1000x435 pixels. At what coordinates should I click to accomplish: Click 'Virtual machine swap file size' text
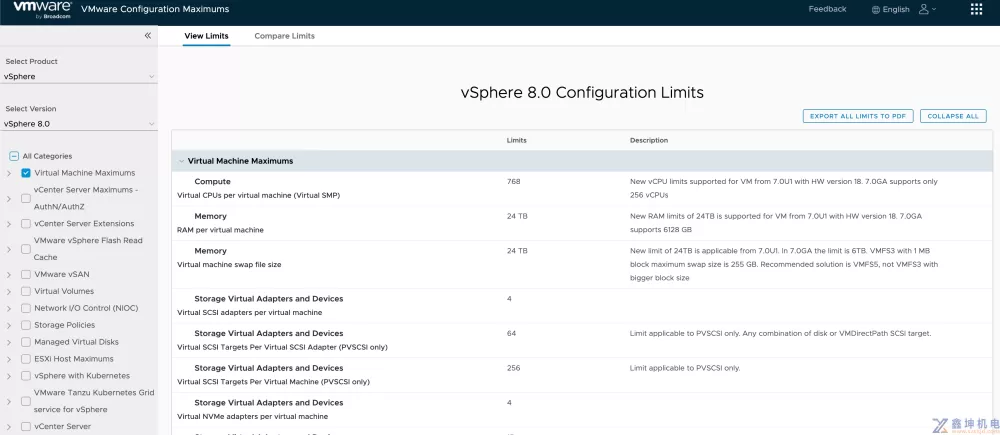click(x=228, y=264)
